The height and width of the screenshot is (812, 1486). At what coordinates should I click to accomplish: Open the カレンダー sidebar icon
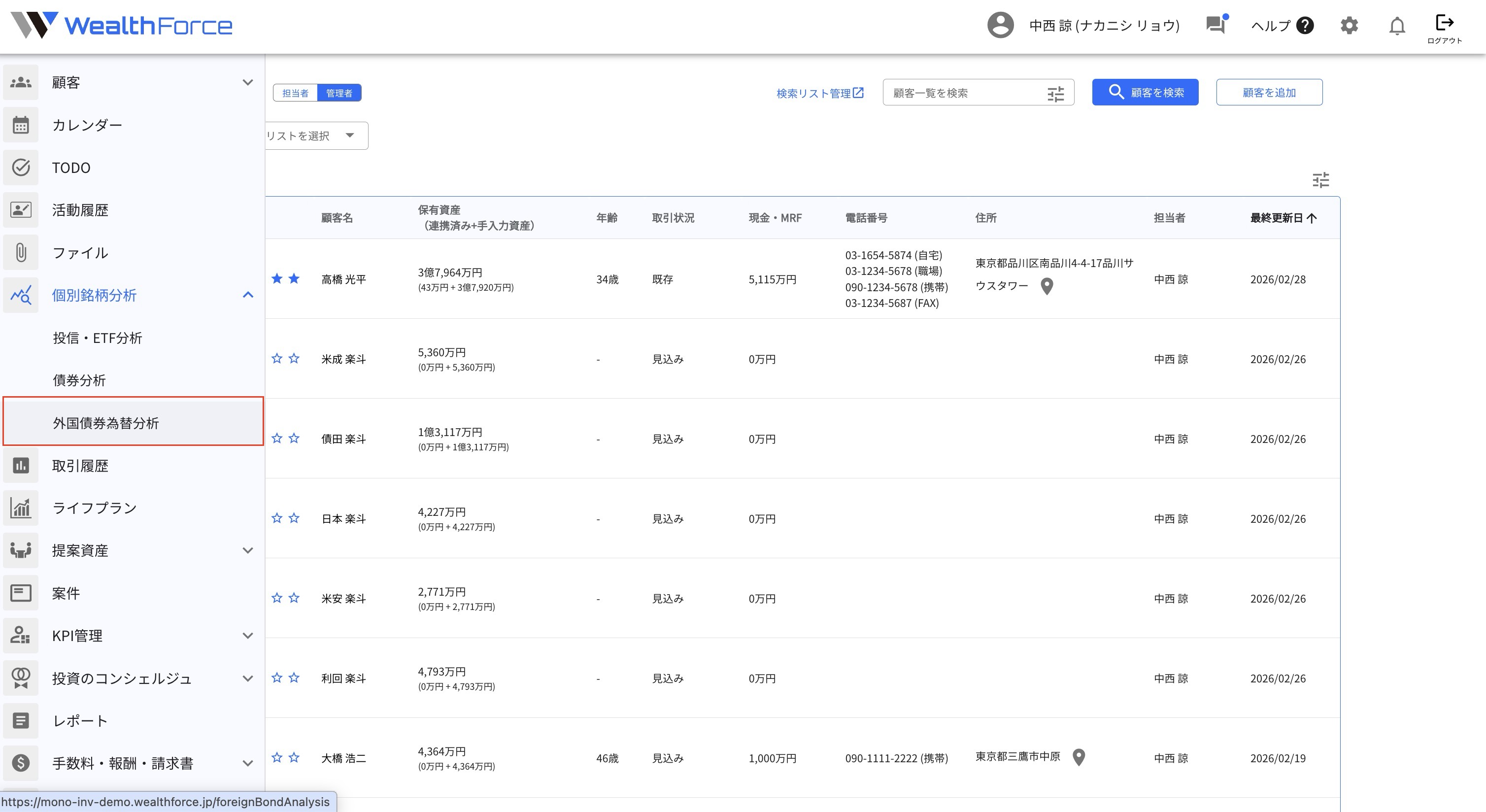pos(21,125)
